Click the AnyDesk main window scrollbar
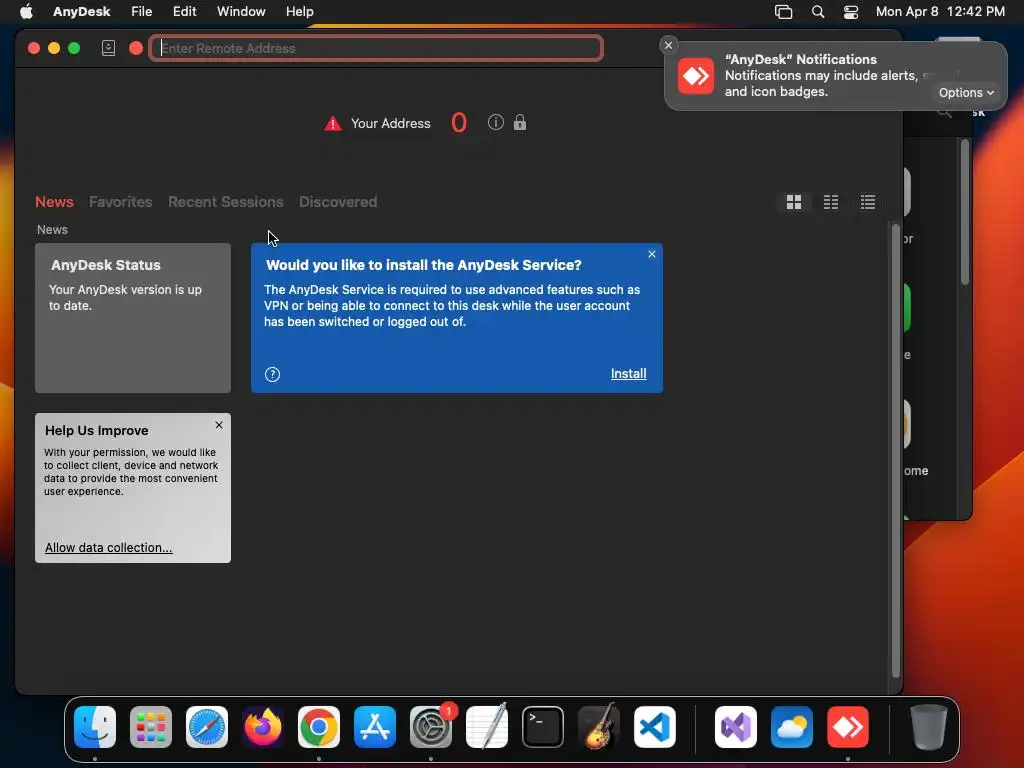 [x=895, y=451]
